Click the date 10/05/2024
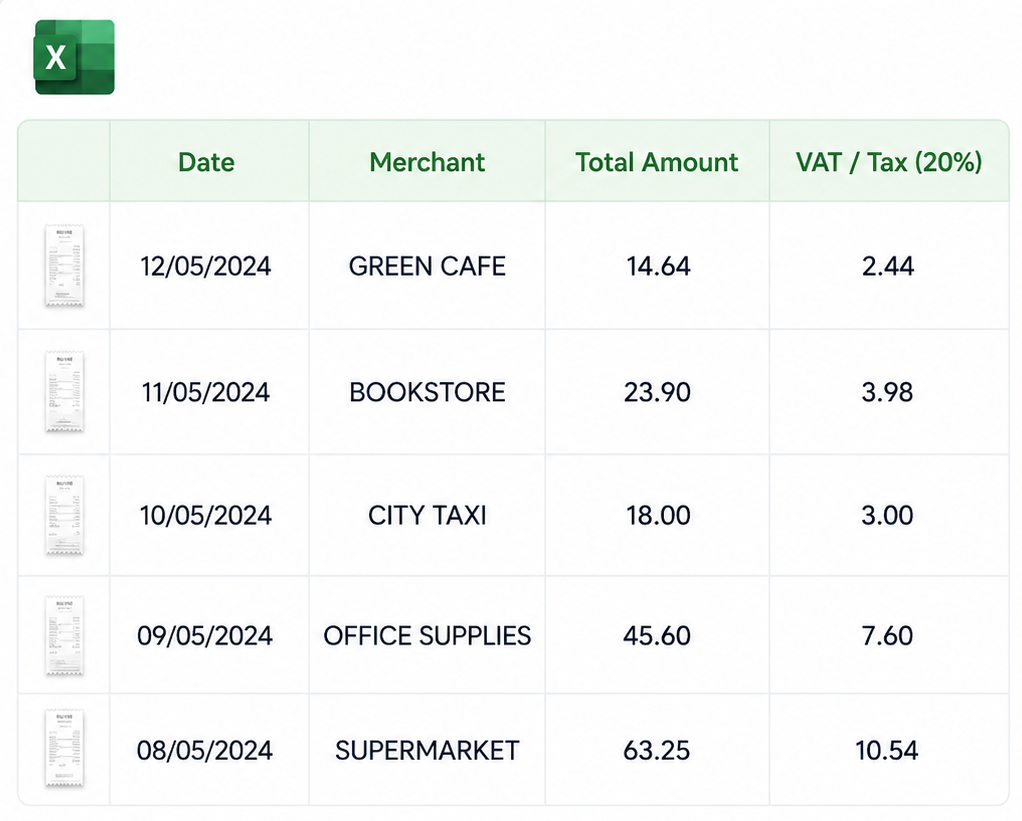This screenshot has height=821, width=1022. tap(205, 515)
